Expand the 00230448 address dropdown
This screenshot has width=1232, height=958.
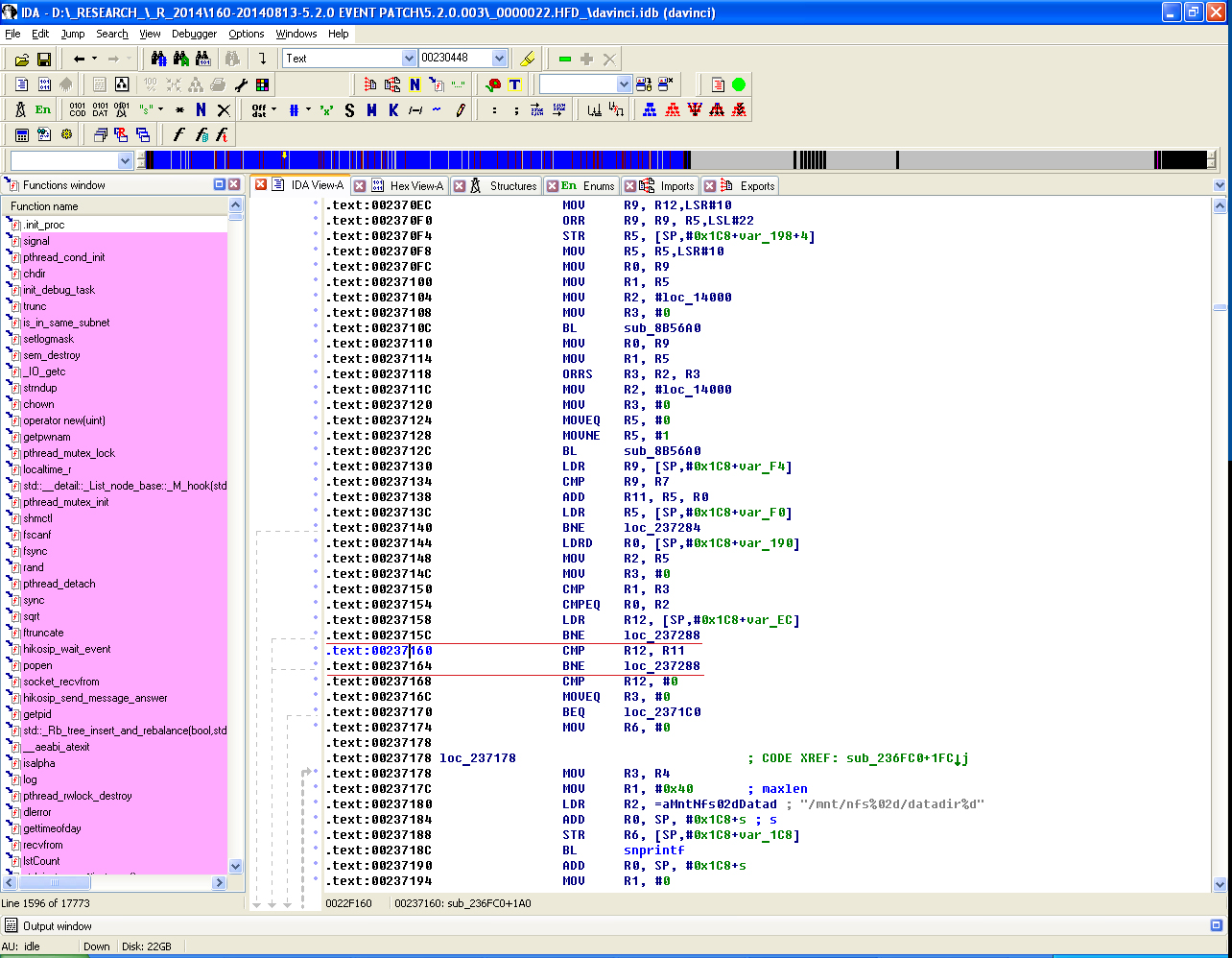pos(499,59)
